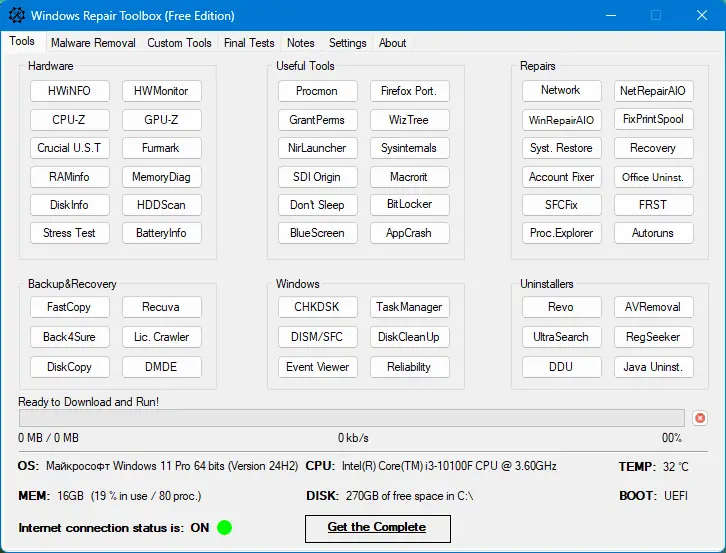The image size is (726, 553).
Task: Open Proc.Explorer
Action: pos(562,233)
